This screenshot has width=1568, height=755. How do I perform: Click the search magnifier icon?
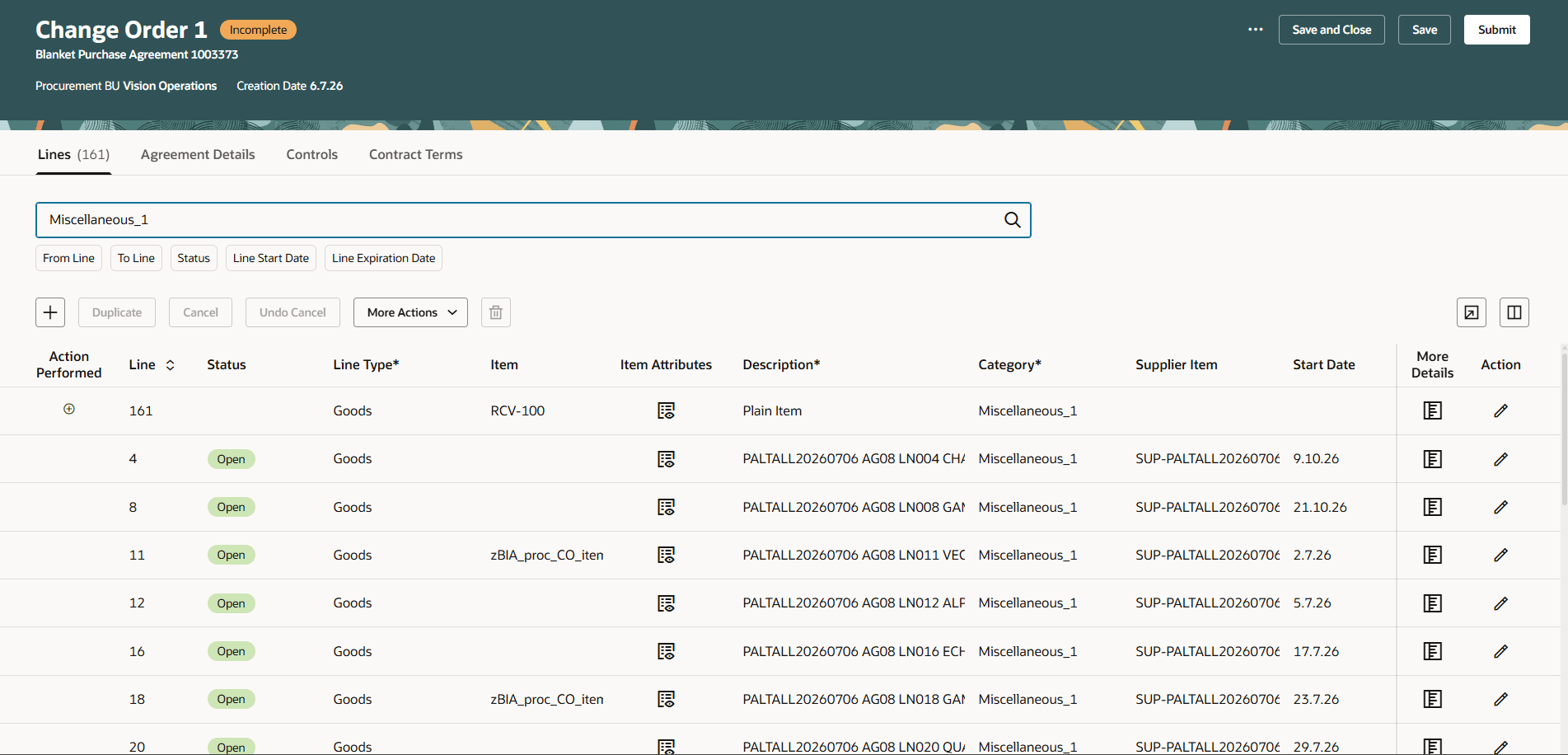pyautogui.click(x=1013, y=220)
